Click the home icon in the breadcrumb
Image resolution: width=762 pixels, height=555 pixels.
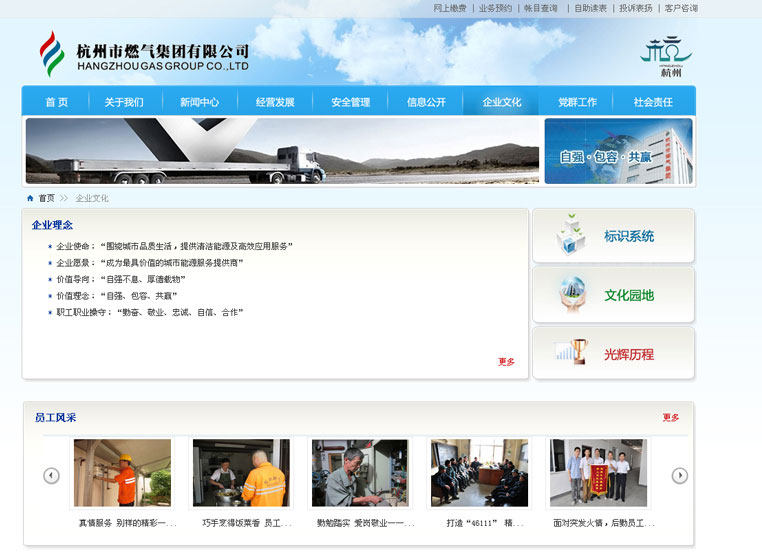[x=30, y=198]
